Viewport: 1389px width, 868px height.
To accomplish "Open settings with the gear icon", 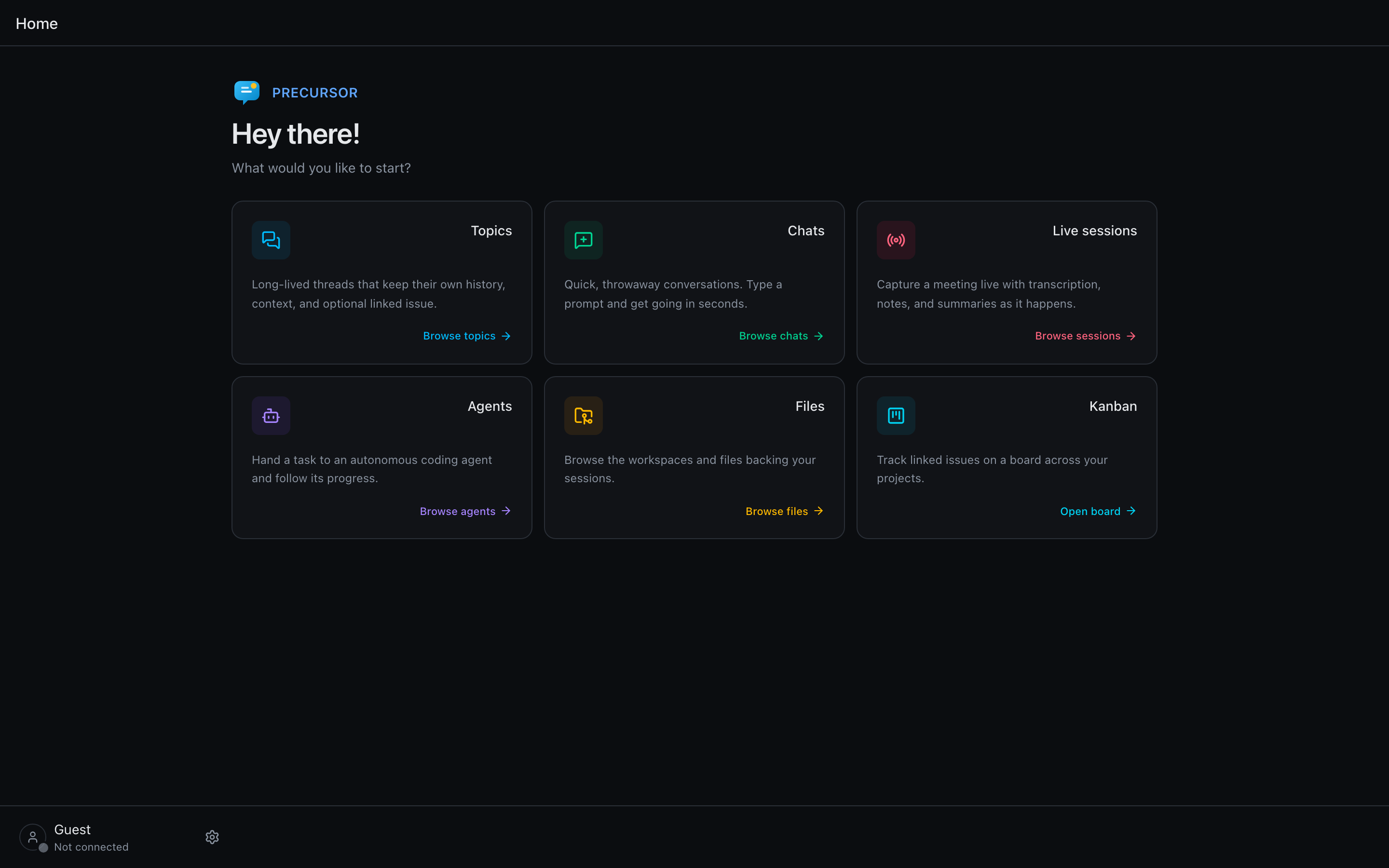I will [x=212, y=837].
